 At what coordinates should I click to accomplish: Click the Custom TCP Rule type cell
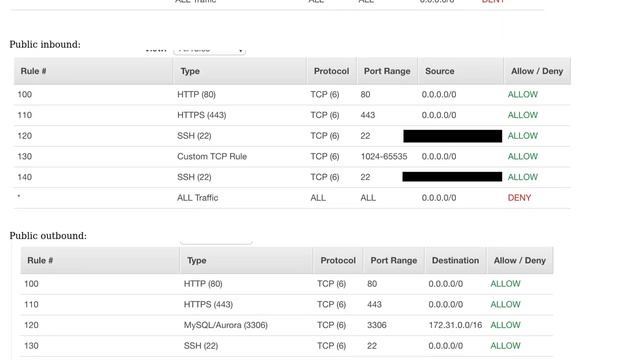click(x=212, y=156)
